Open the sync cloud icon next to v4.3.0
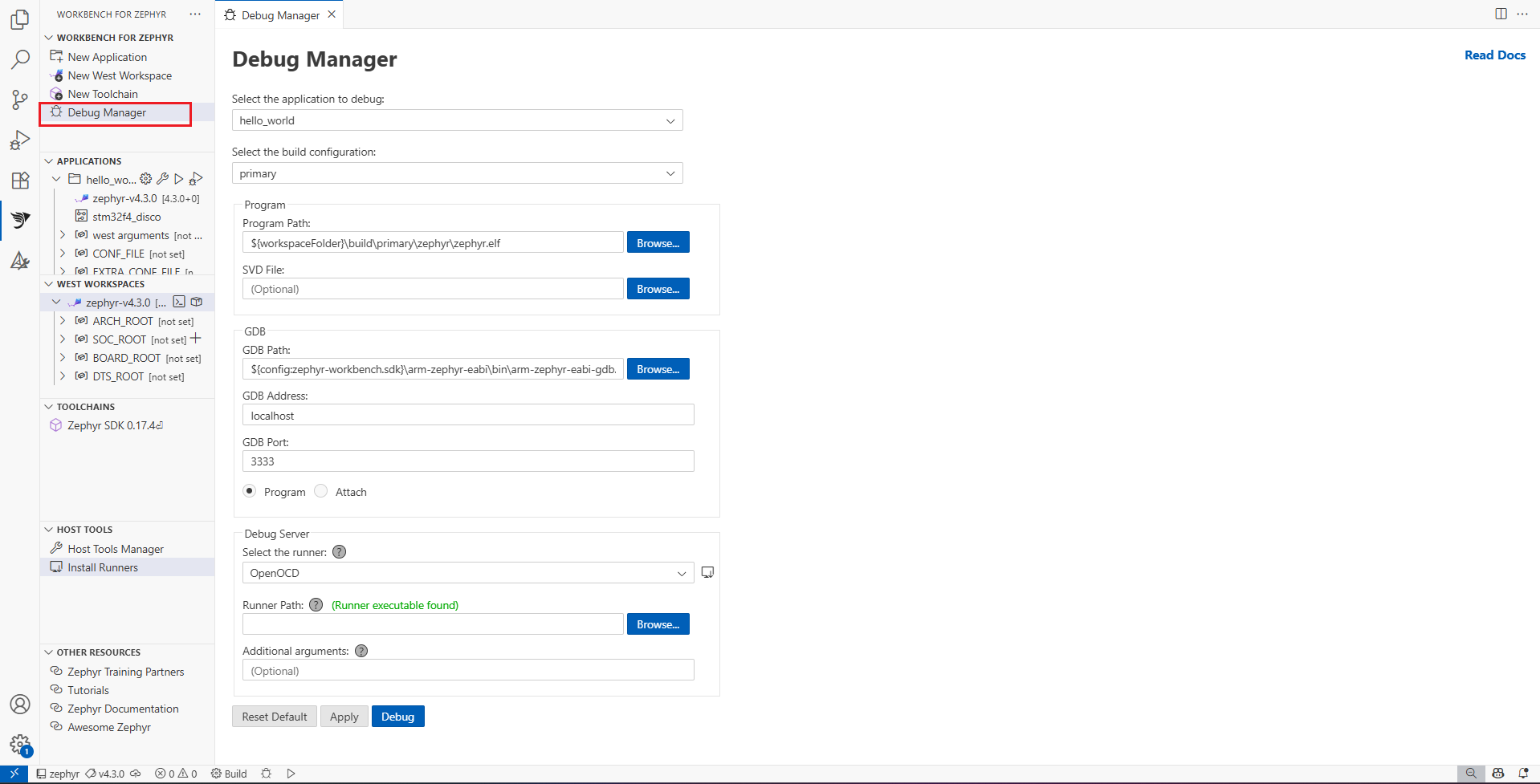Image resolution: width=1540 pixels, height=784 pixels. pyautogui.click(x=136, y=774)
